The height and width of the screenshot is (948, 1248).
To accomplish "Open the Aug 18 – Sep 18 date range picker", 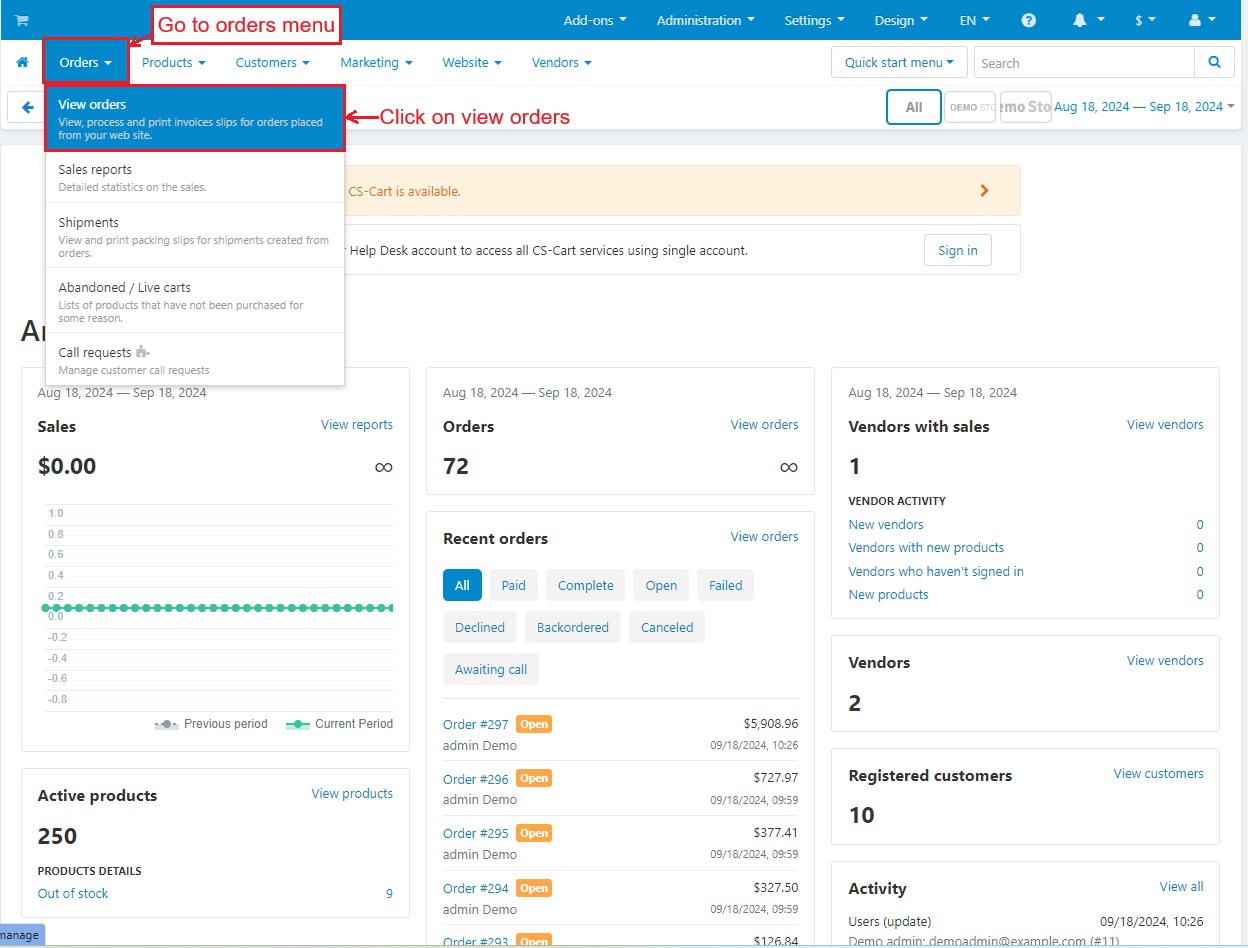I will [1144, 107].
